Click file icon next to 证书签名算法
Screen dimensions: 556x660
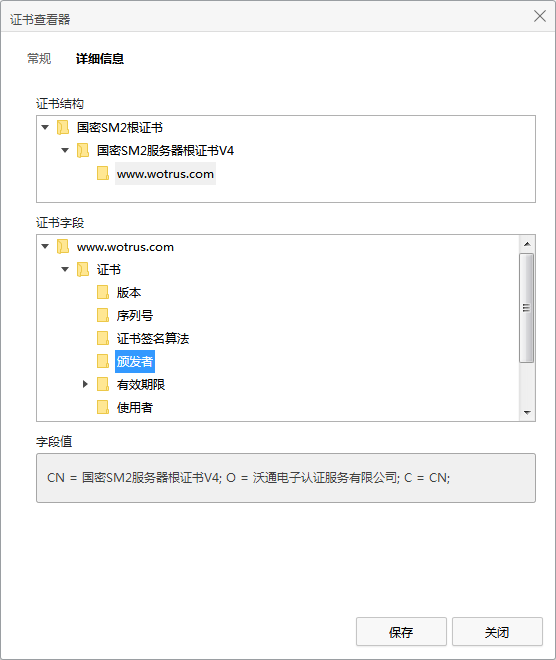[x=103, y=338]
